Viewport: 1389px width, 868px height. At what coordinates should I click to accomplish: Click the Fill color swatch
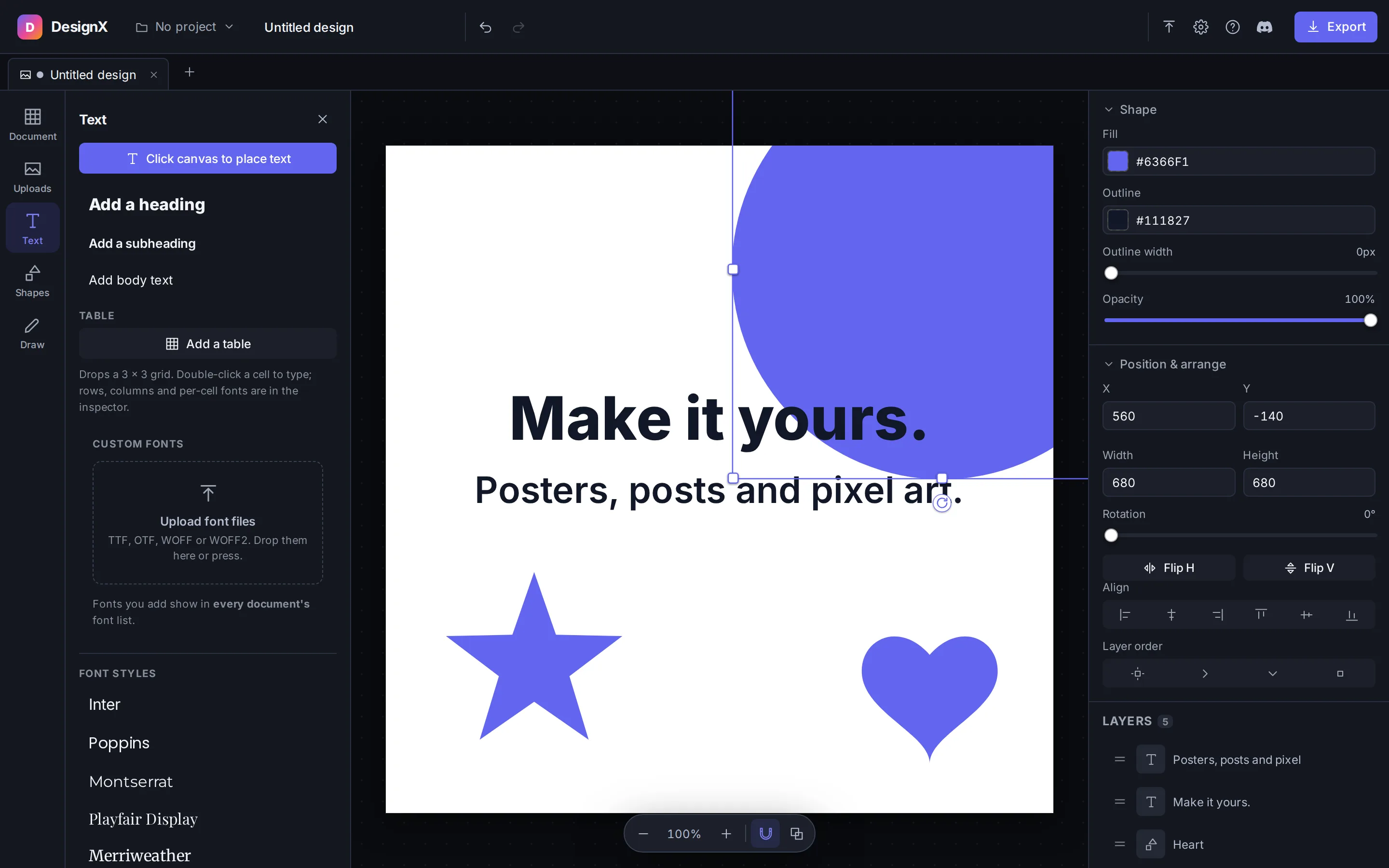[x=1117, y=162]
